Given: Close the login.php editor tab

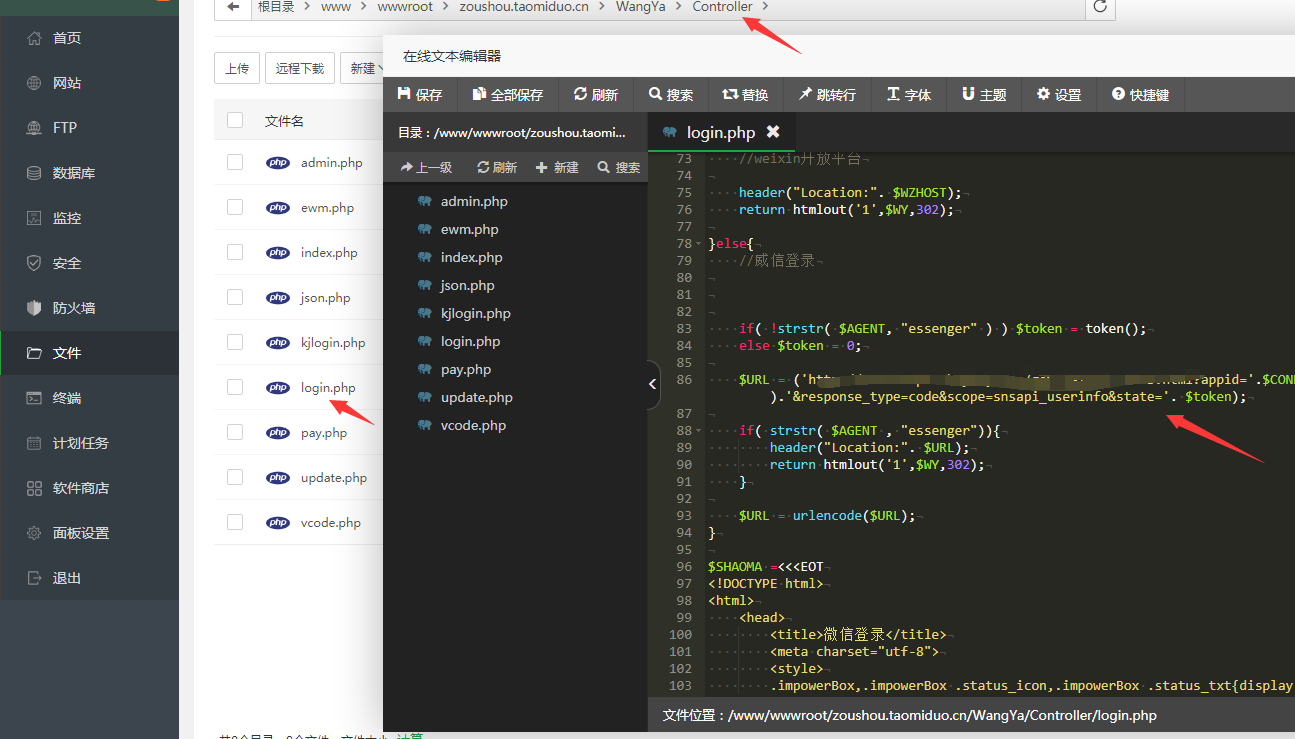Looking at the screenshot, I should pyautogui.click(x=773, y=132).
